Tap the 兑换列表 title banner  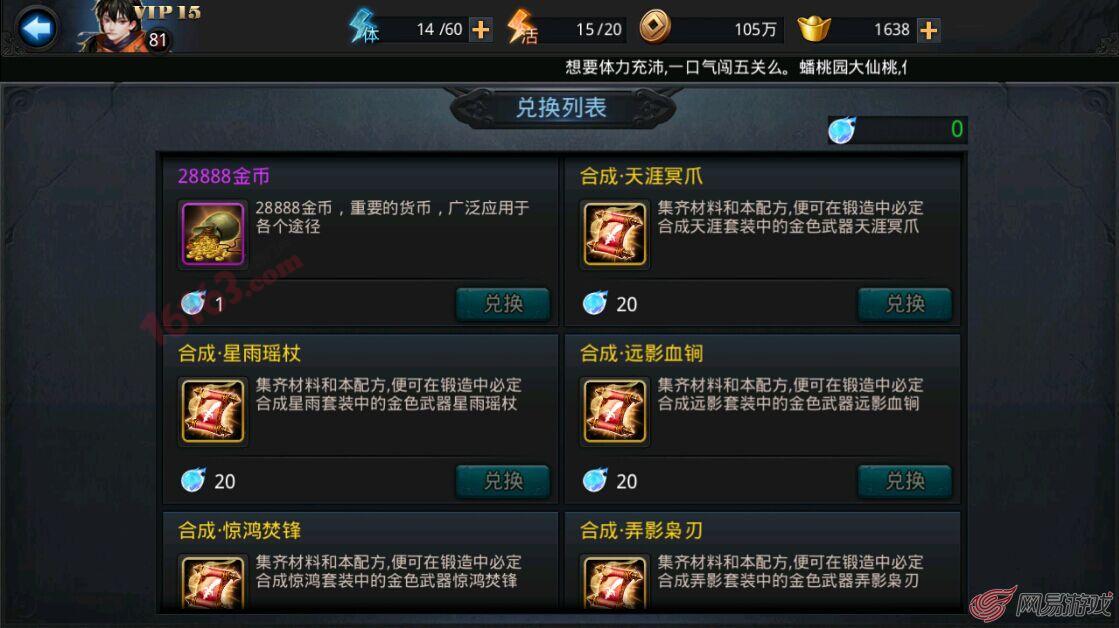tap(562, 108)
